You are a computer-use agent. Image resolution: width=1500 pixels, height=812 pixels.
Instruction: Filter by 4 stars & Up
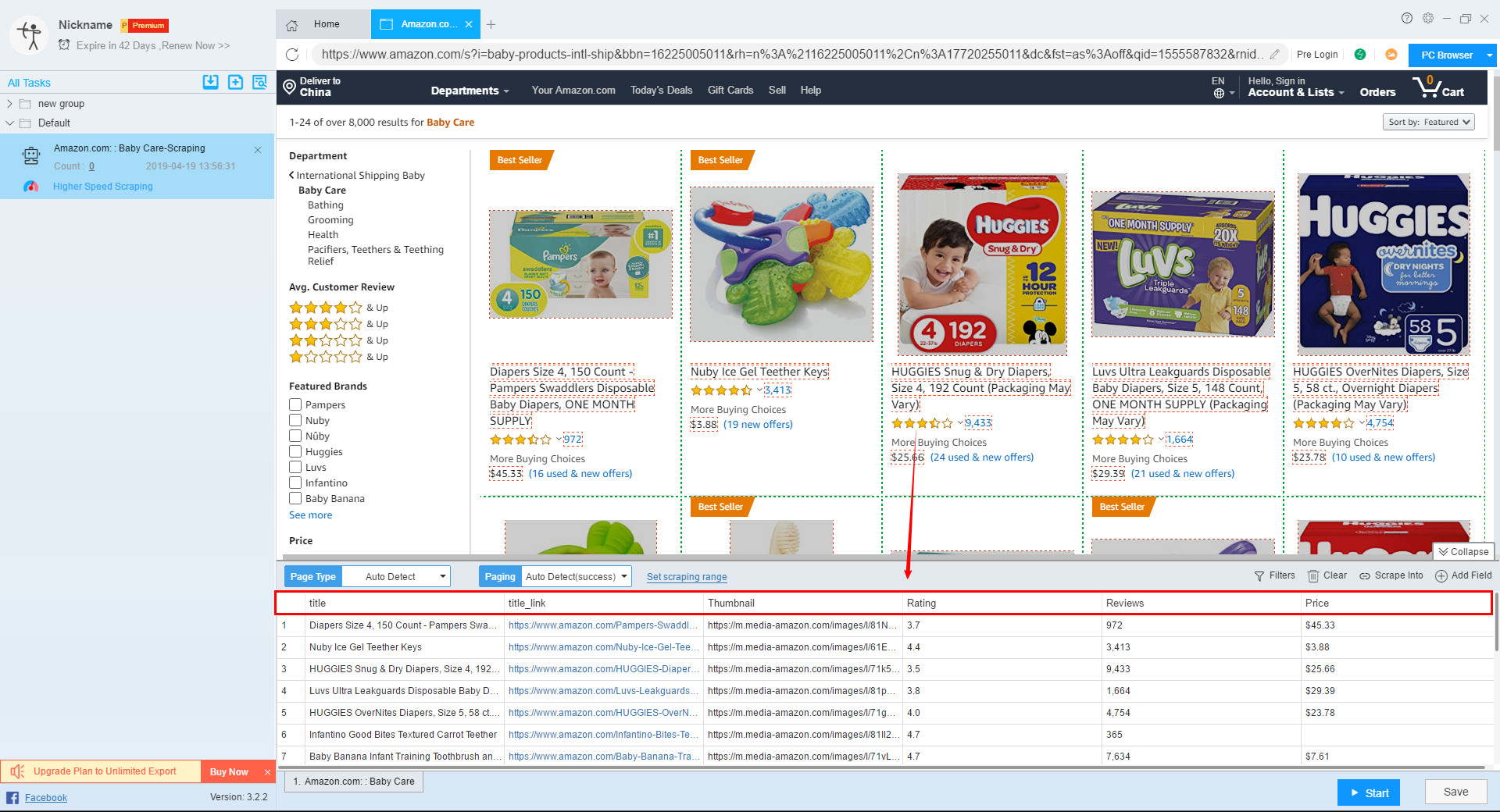[338, 308]
